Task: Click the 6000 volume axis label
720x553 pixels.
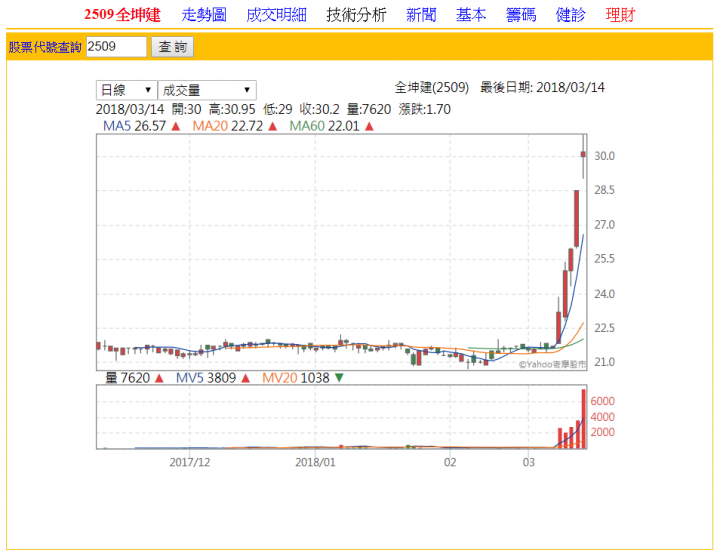Action: point(602,401)
